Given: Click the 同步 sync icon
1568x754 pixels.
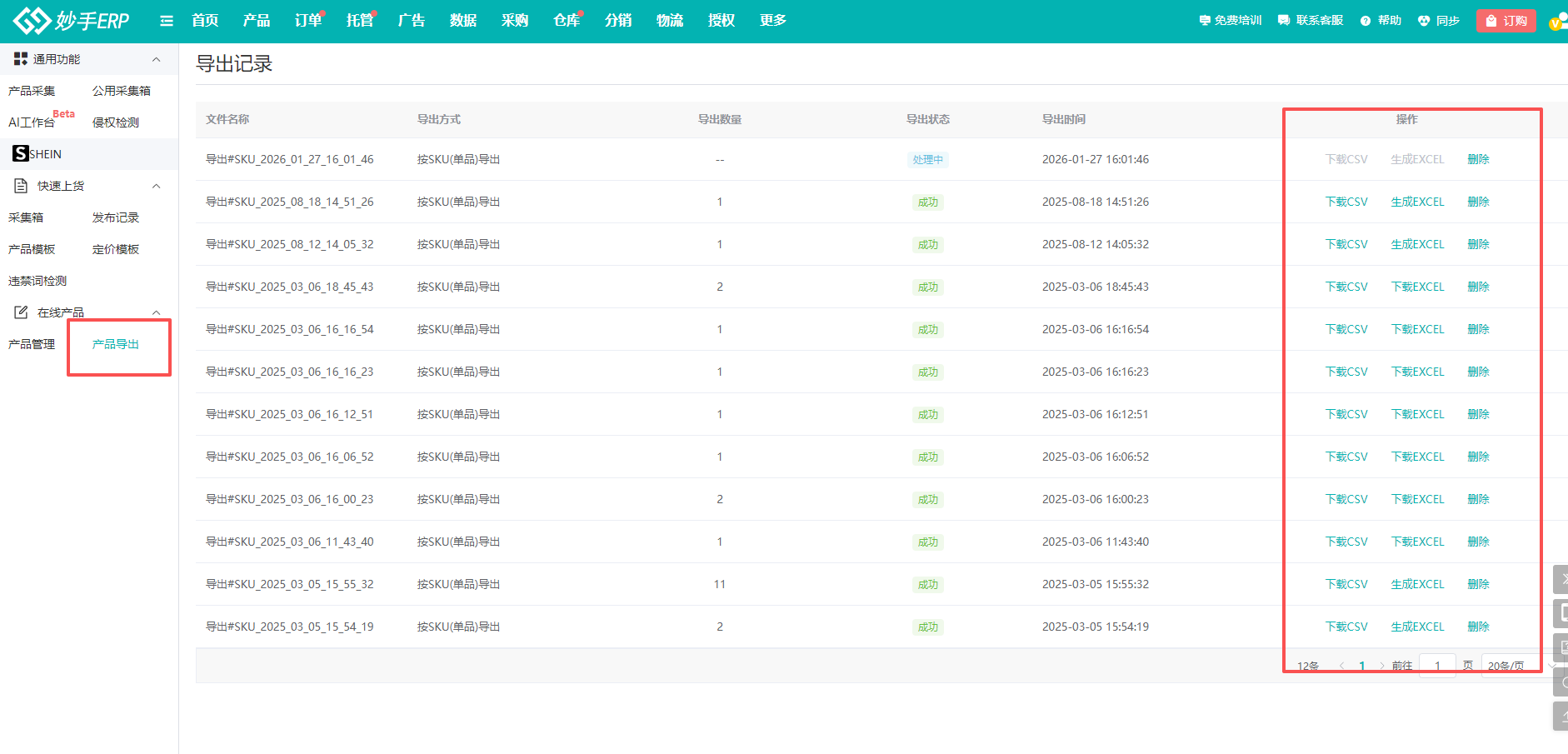Looking at the screenshot, I should 1424,21.
